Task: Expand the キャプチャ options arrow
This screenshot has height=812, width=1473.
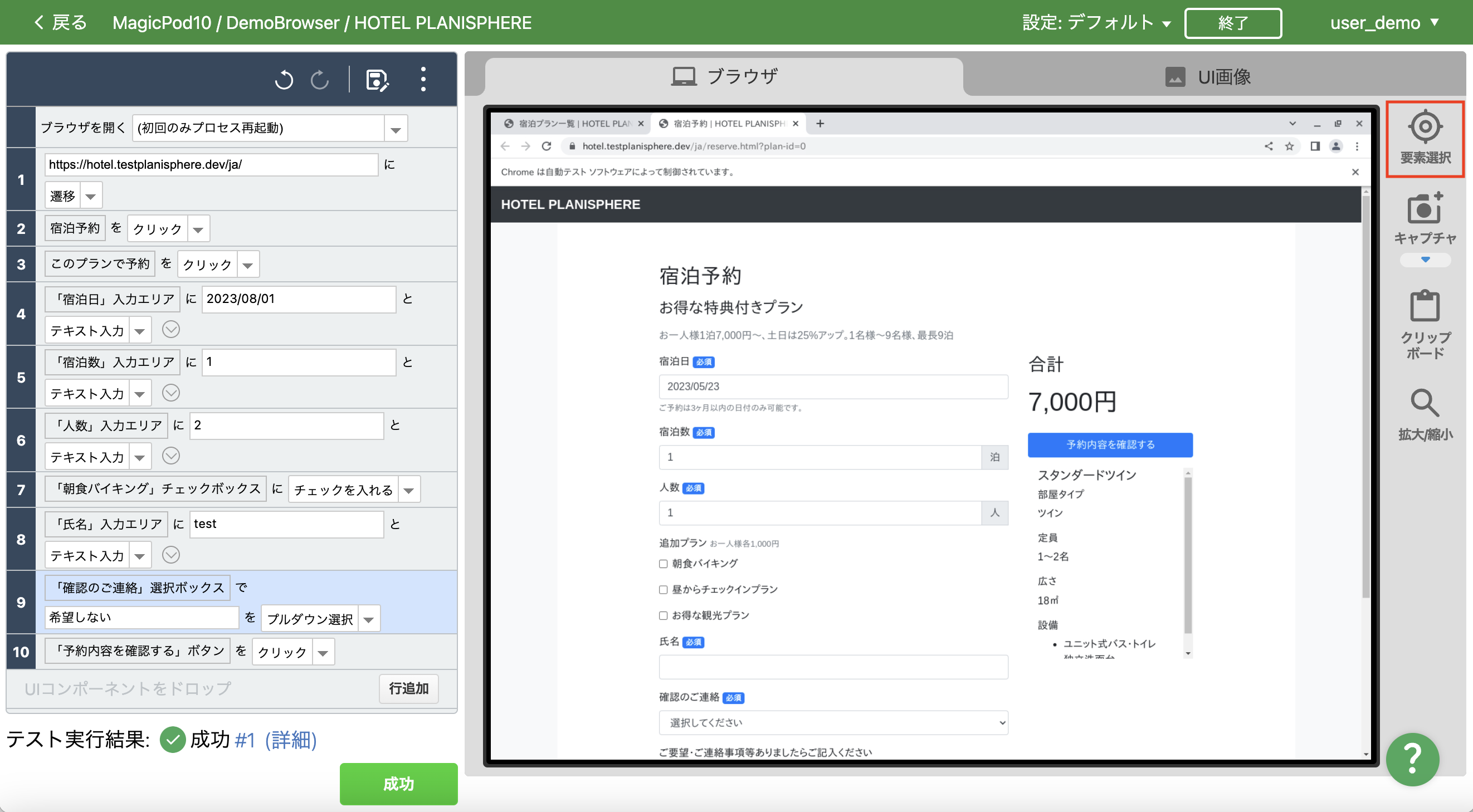Action: click(1425, 260)
